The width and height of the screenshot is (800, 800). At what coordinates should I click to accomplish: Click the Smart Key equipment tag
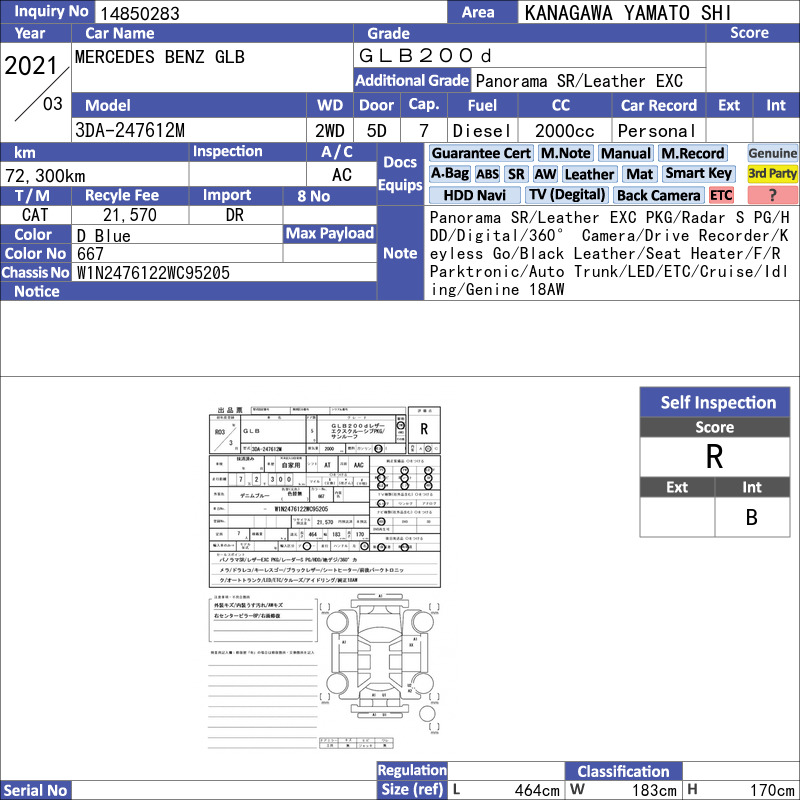[x=698, y=174]
